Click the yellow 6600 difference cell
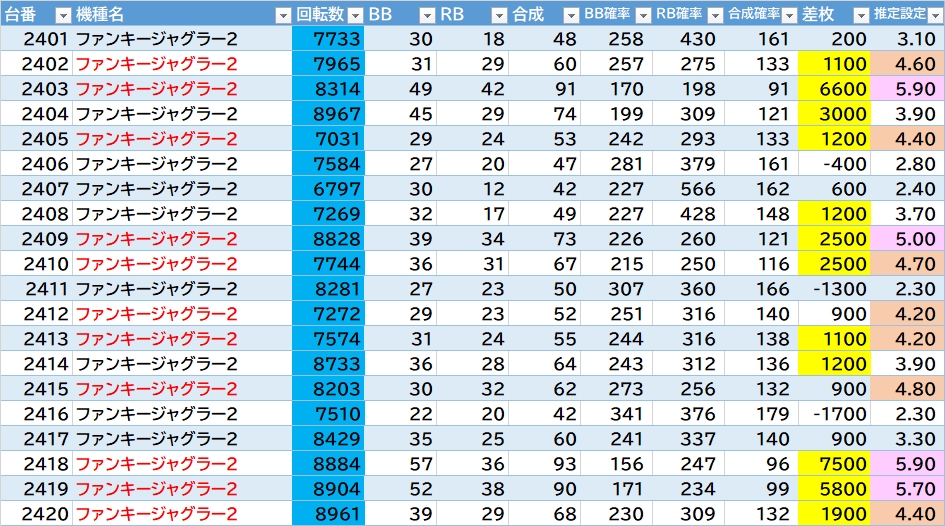The width and height of the screenshot is (945, 526). (834, 89)
